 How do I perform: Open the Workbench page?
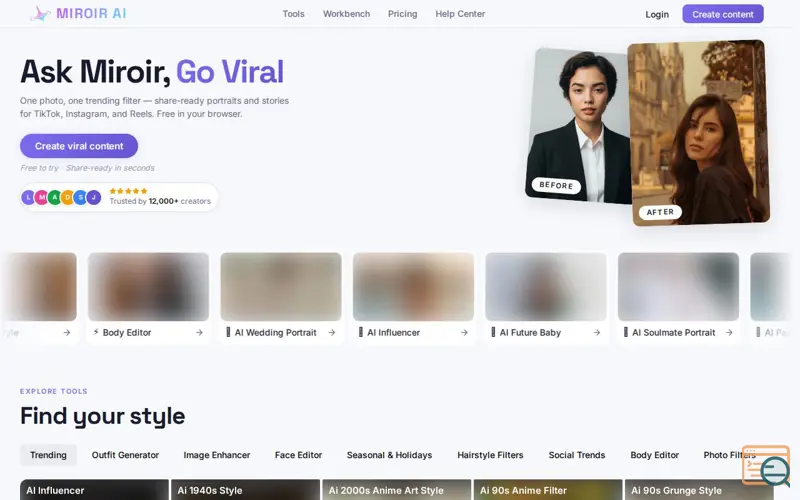346,14
